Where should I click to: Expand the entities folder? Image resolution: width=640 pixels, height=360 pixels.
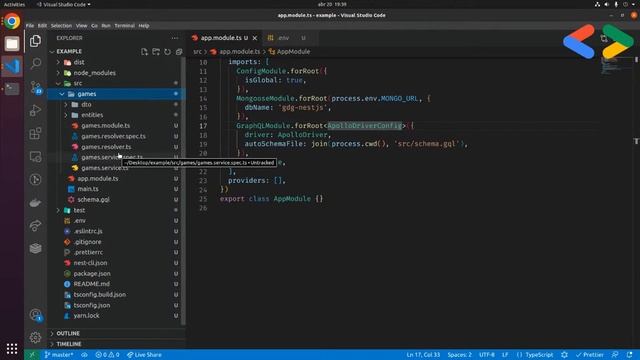click(117, 115)
